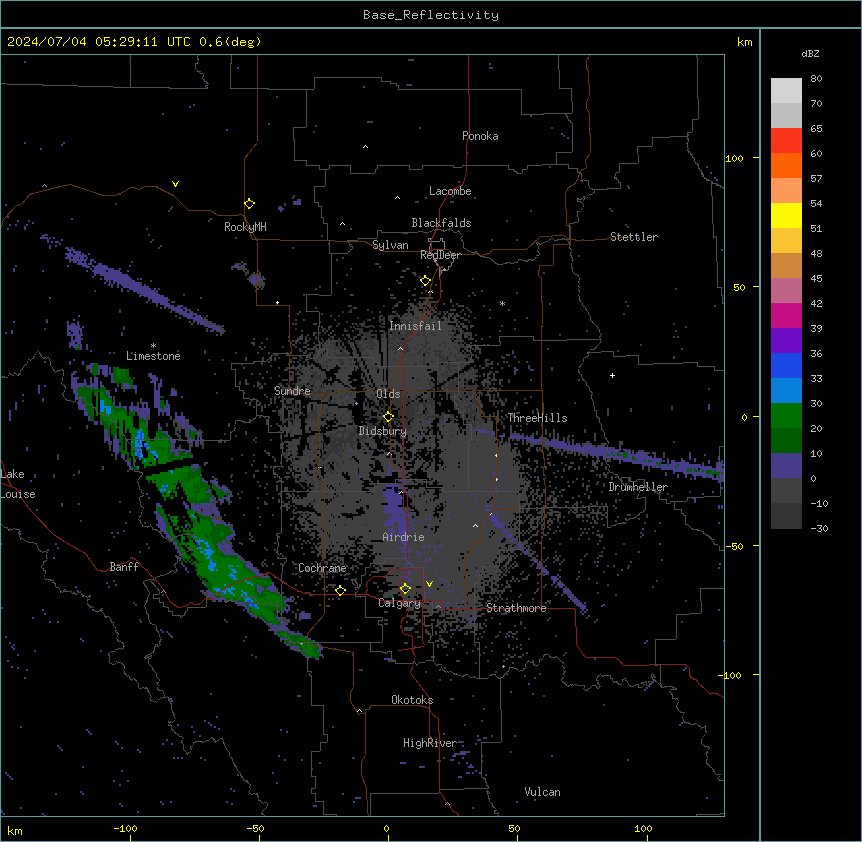Click the white asterisk marker east of Innisfail
This screenshot has height=842, width=862.
coord(502,303)
